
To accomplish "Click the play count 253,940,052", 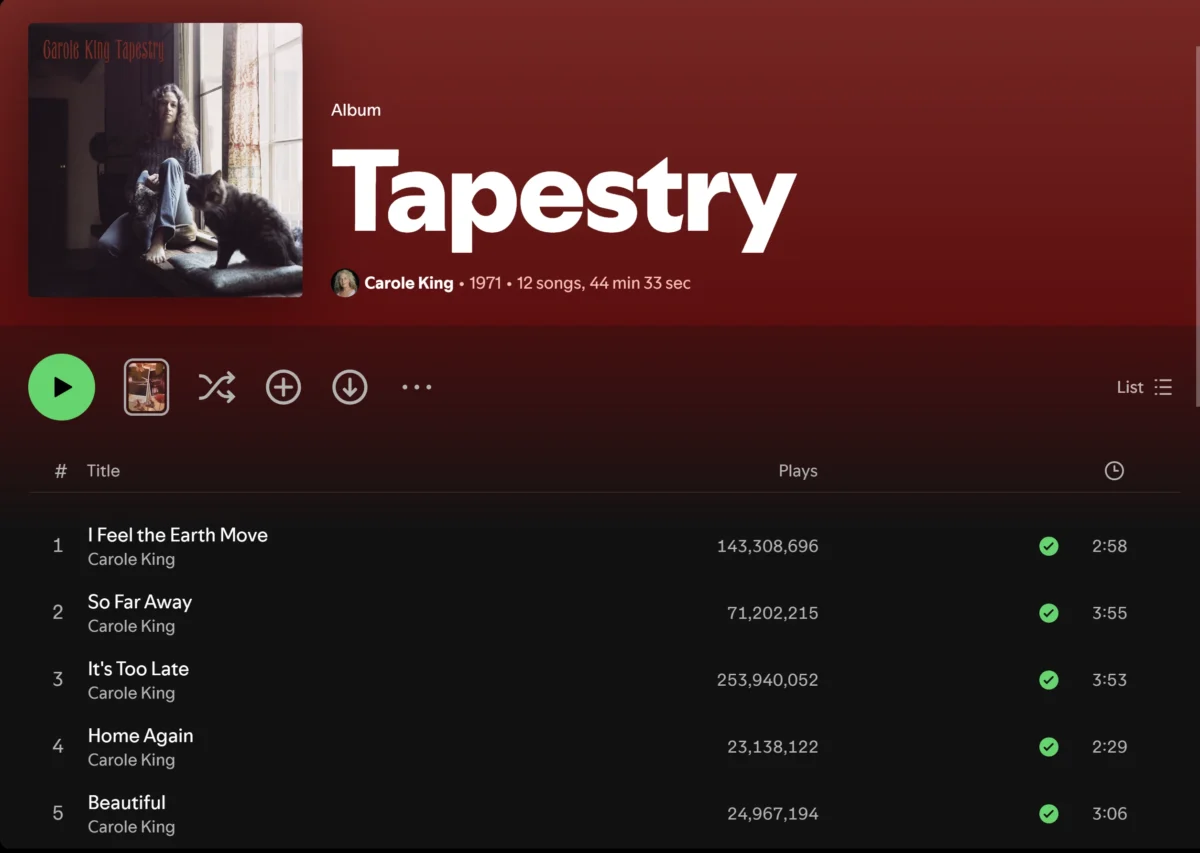I will [767, 680].
